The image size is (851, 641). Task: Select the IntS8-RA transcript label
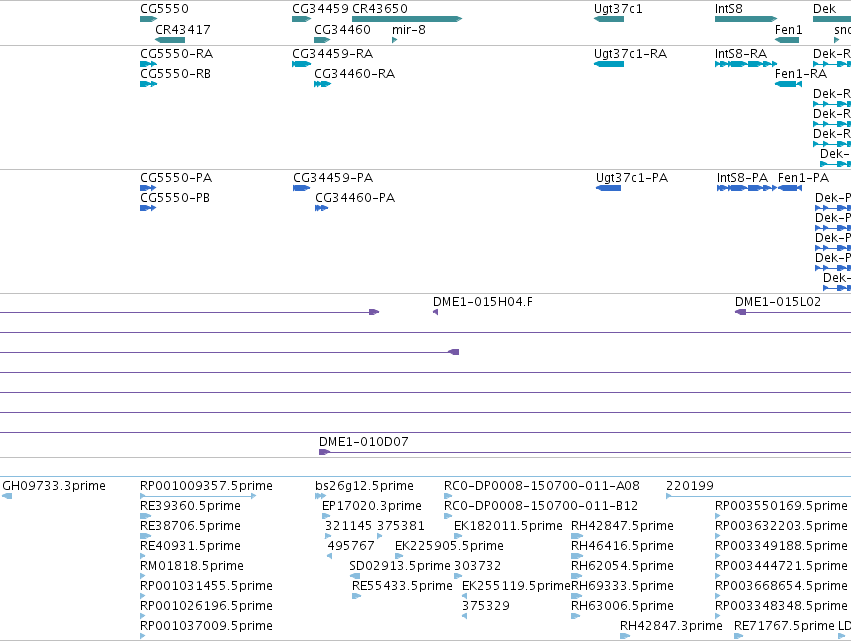[741, 54]
